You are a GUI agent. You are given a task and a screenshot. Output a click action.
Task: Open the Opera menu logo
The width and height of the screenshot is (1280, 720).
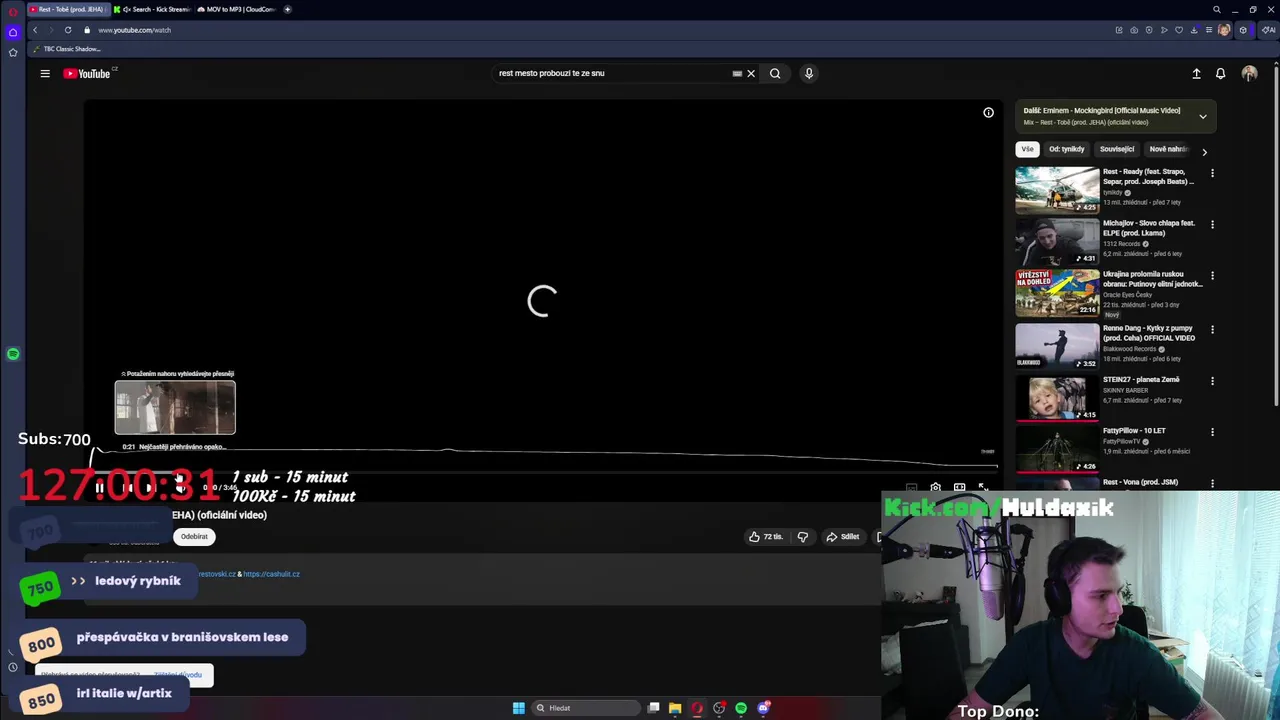coord(13,11)
